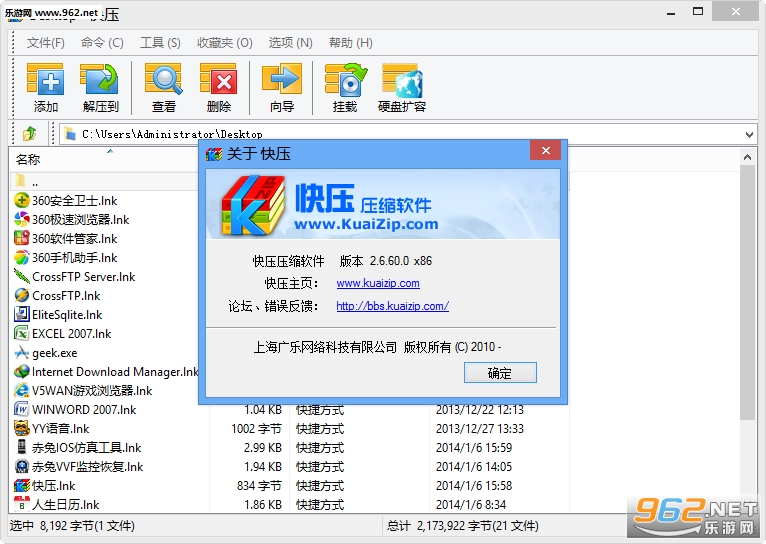Click the vertical scrollbar thumb in file list
The height and width of the screenshot is (544, 766).
[x=747, y=292]
